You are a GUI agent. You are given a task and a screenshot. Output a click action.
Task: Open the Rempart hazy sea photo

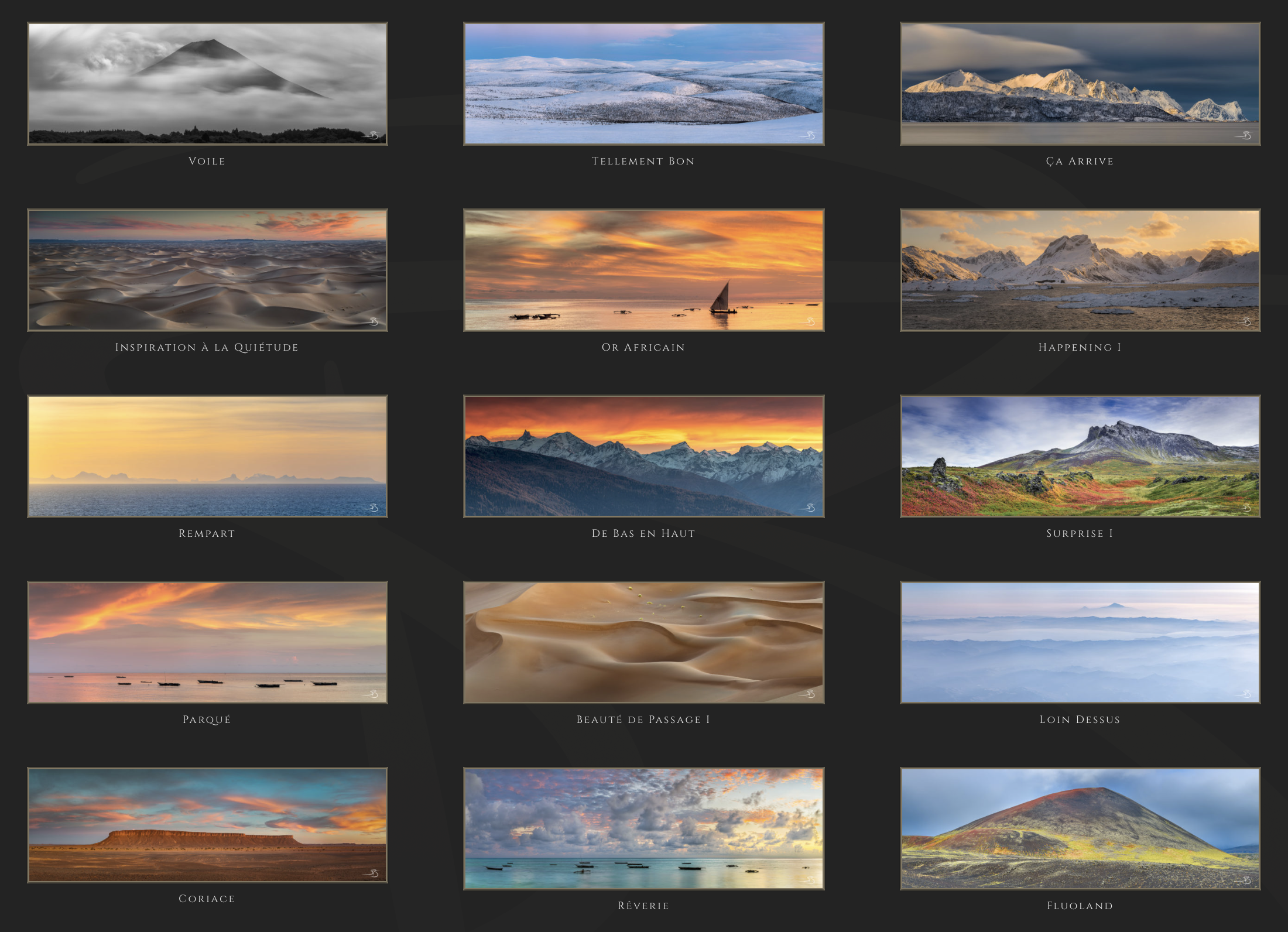click(x=207, y=456)
